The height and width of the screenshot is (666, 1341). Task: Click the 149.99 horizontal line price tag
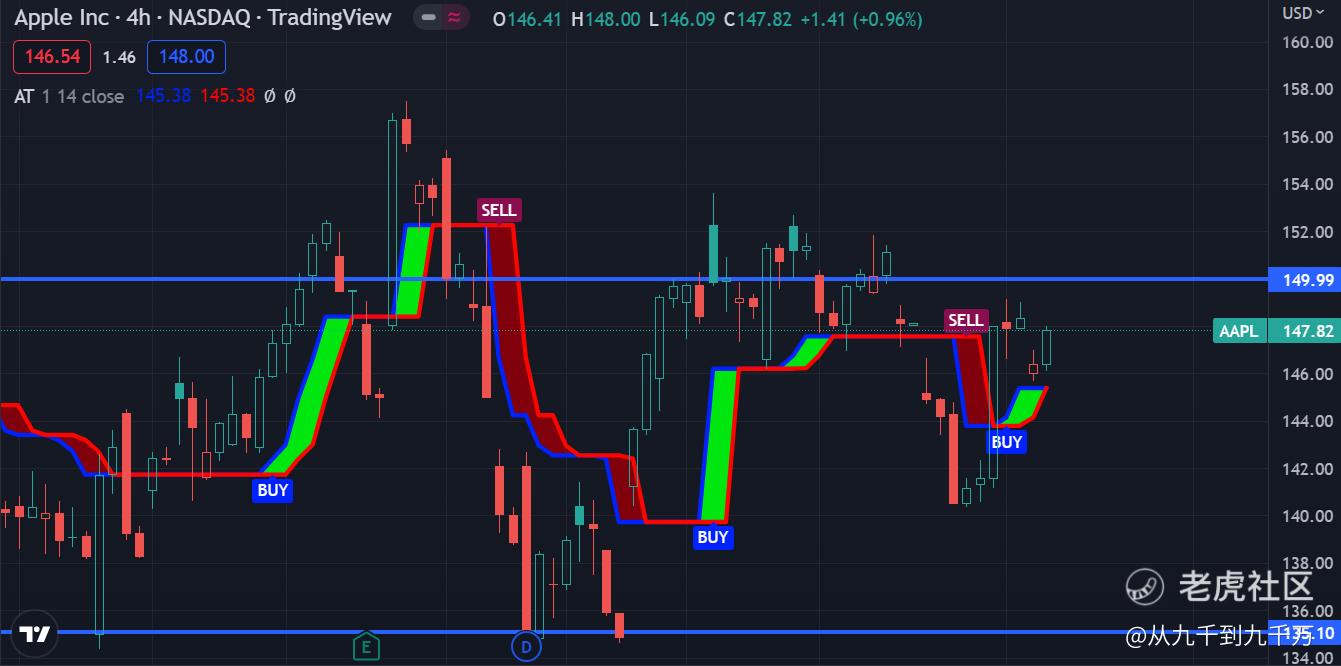tap(1304, 279)
